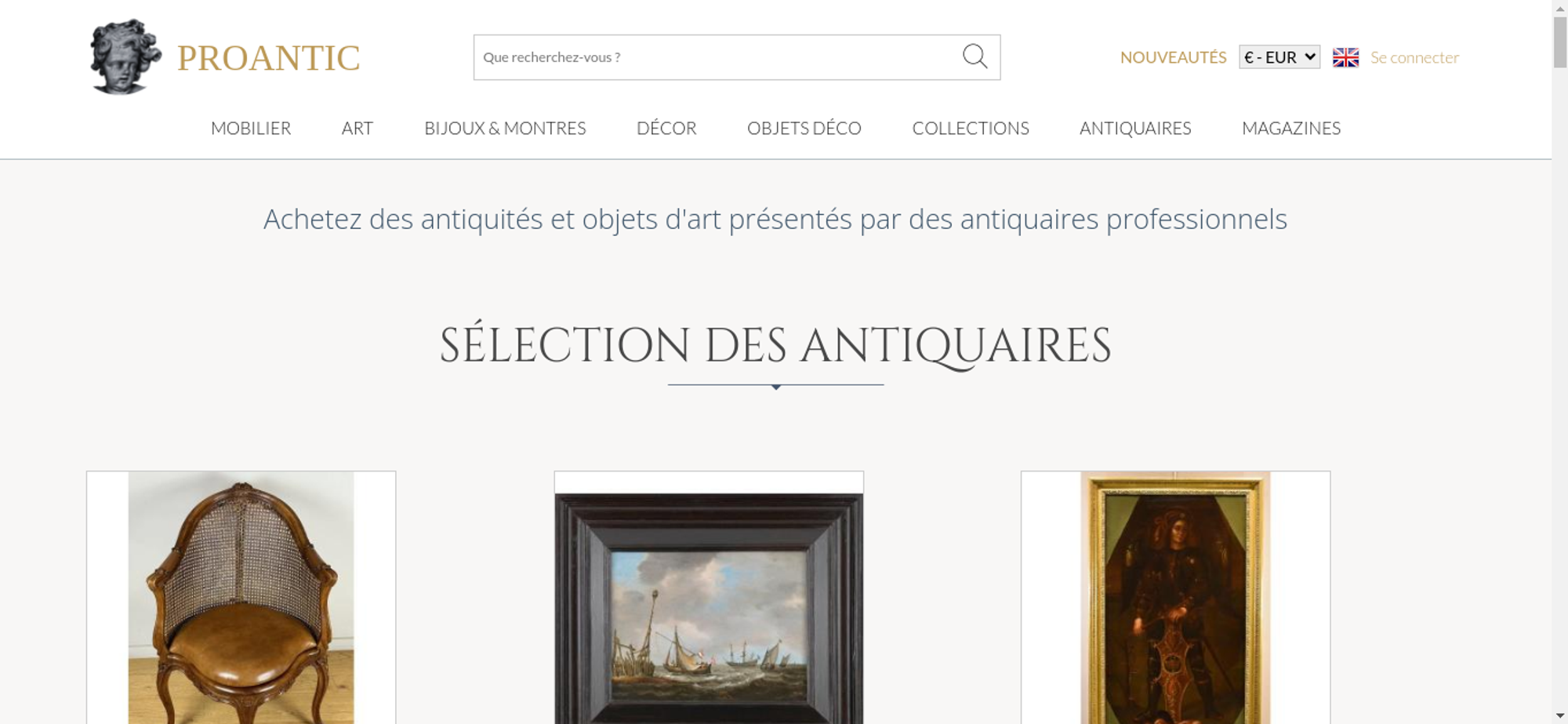Open the BIJOUX & MONTRES menu
Viewport: 1568px width, 724px height.
pos(505,128)
